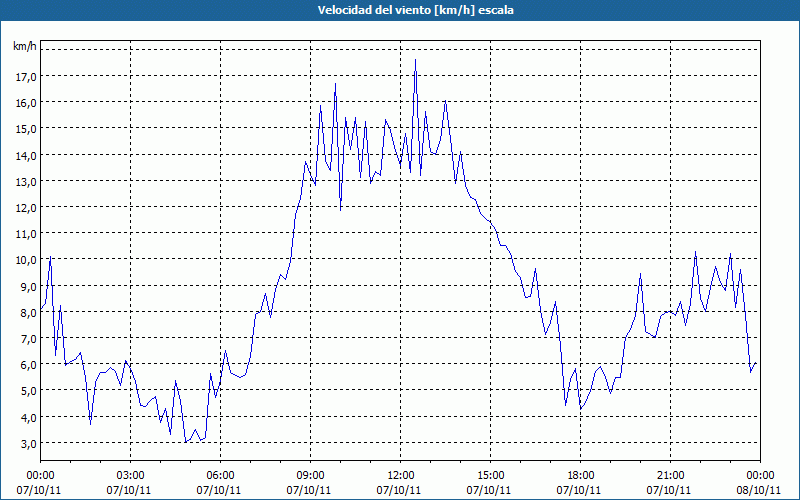This screenshot has height=500, width=800.
Task: Select the 14,0 y-axis value
Action: click(26, 155)
